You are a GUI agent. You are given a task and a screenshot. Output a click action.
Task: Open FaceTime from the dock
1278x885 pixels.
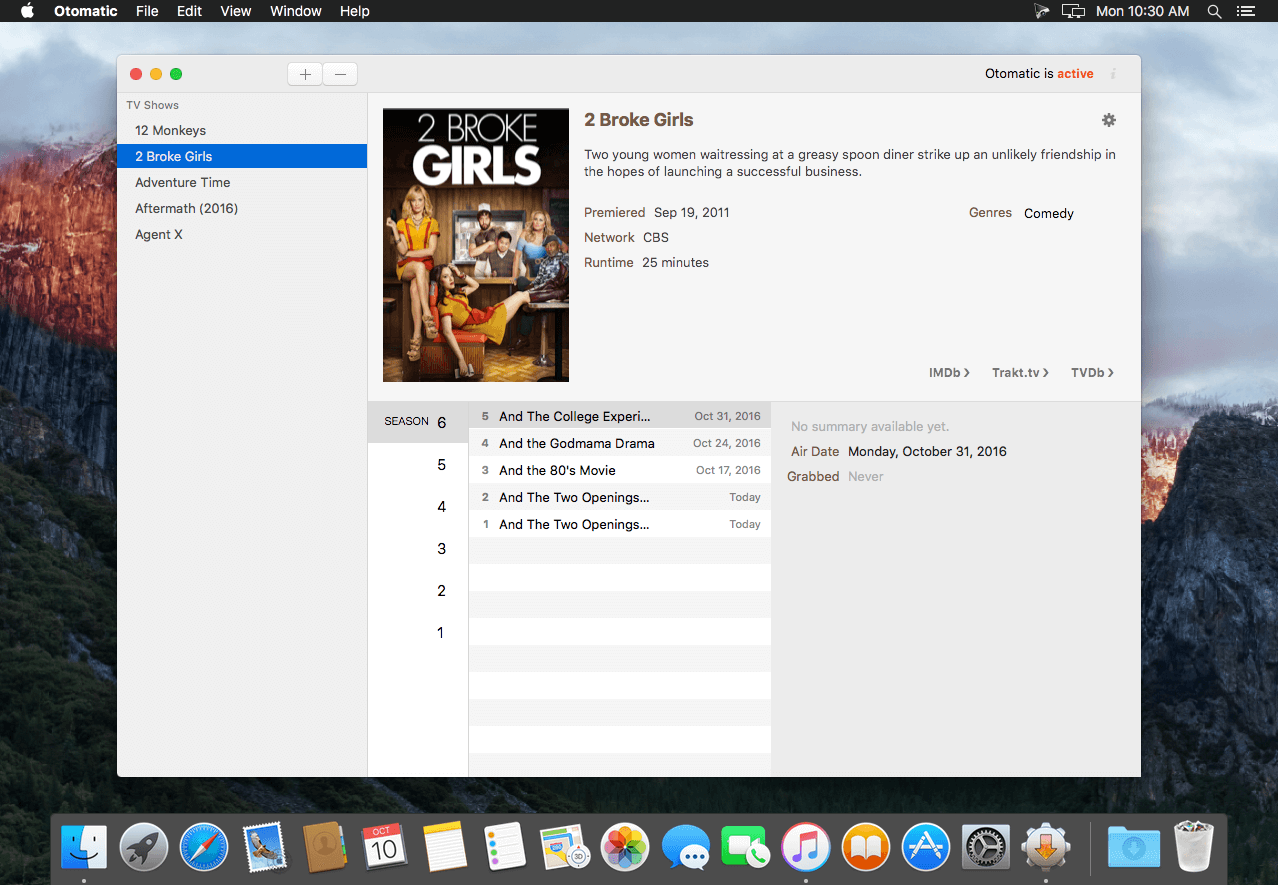745,848
